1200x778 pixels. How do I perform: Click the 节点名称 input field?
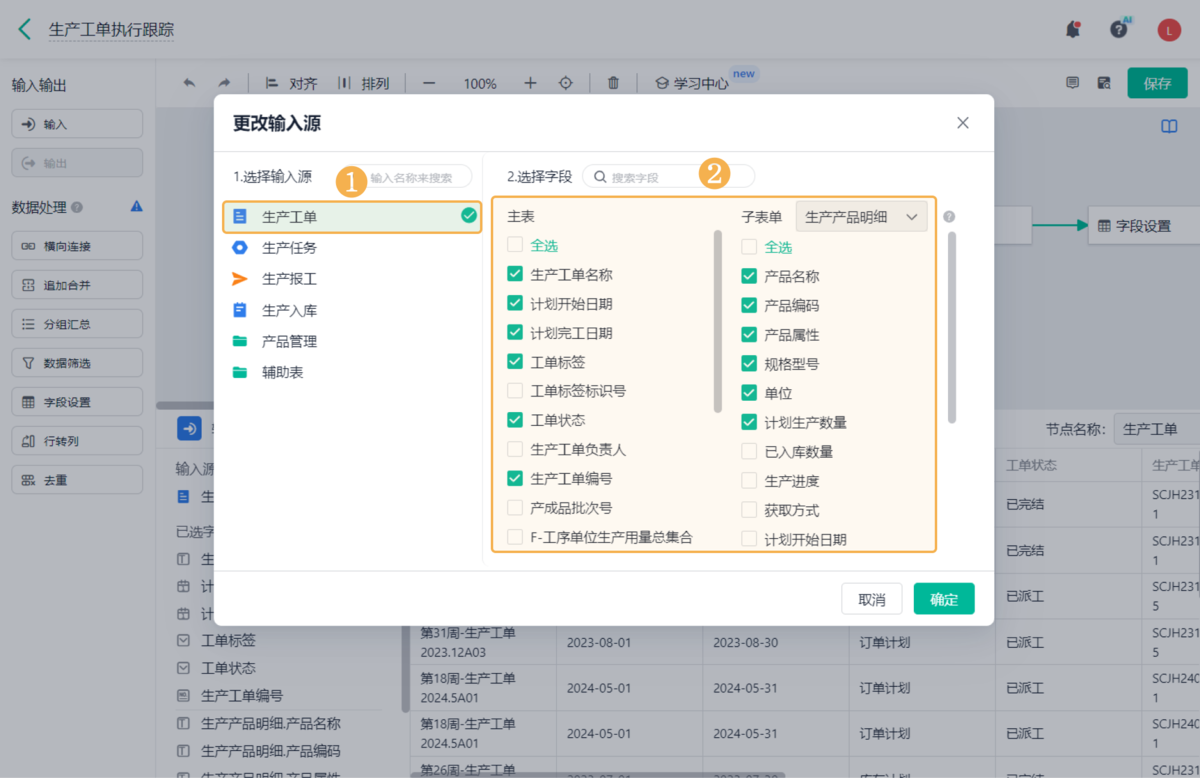pos(1157,429)
